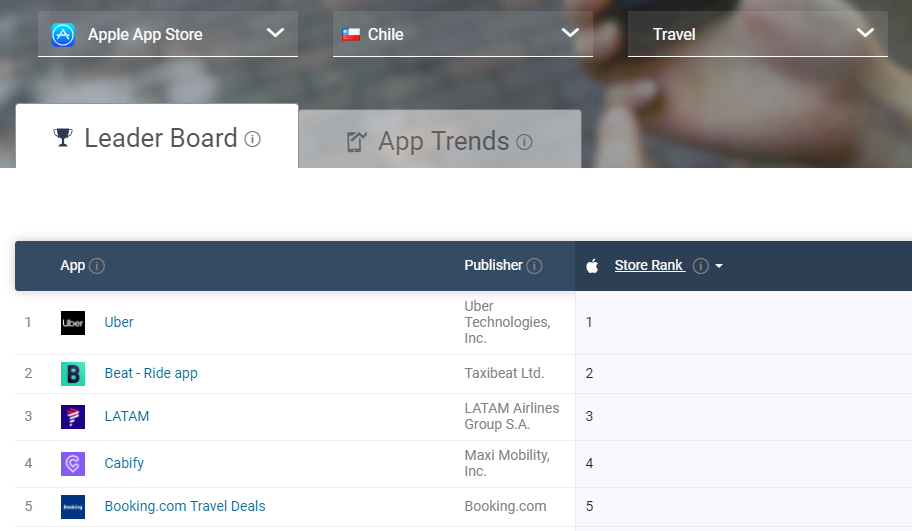
Task: Open the Apple App Store dropdown
Action: click(168, 34)
